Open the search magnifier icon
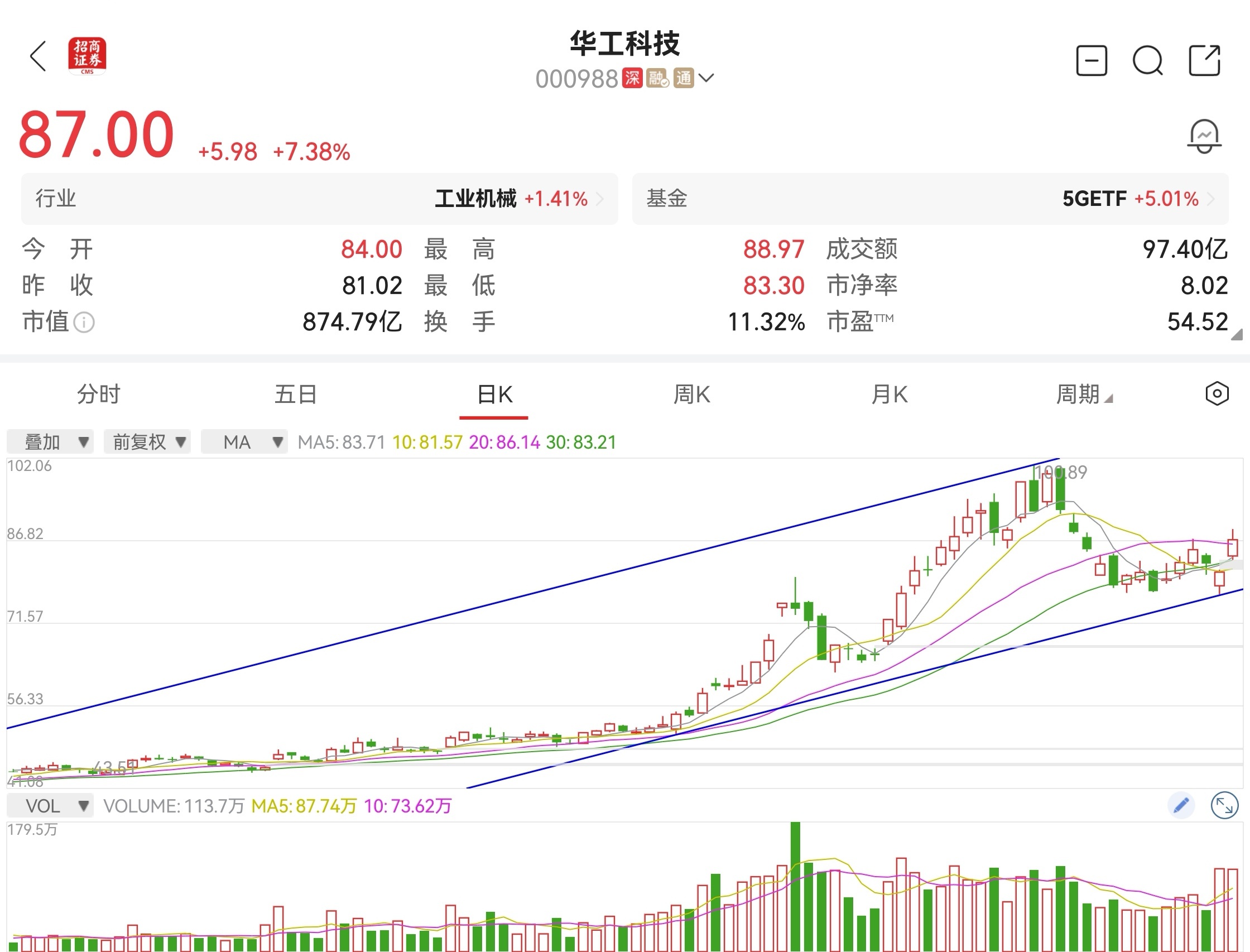The image size is (1250, 952). coord(1147,60)
